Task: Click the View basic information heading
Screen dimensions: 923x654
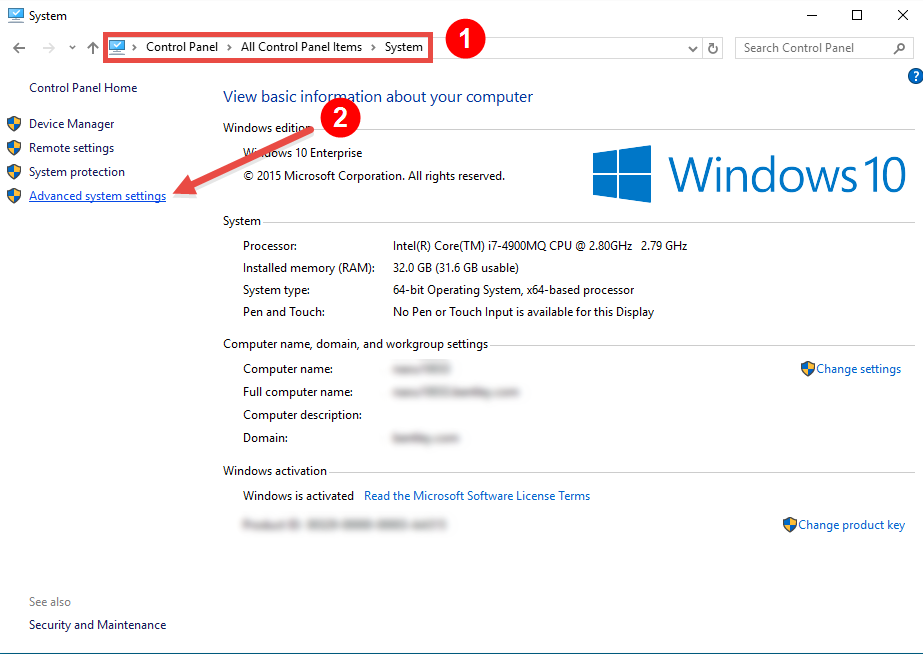Action: [x=378, y=97]
